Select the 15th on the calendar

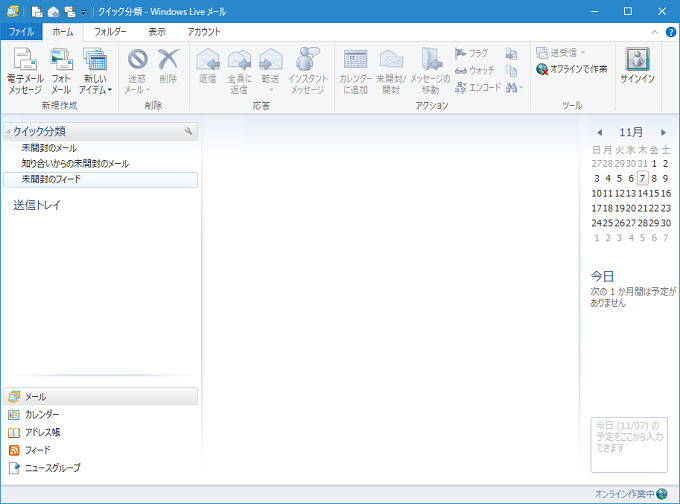[654, 193]
